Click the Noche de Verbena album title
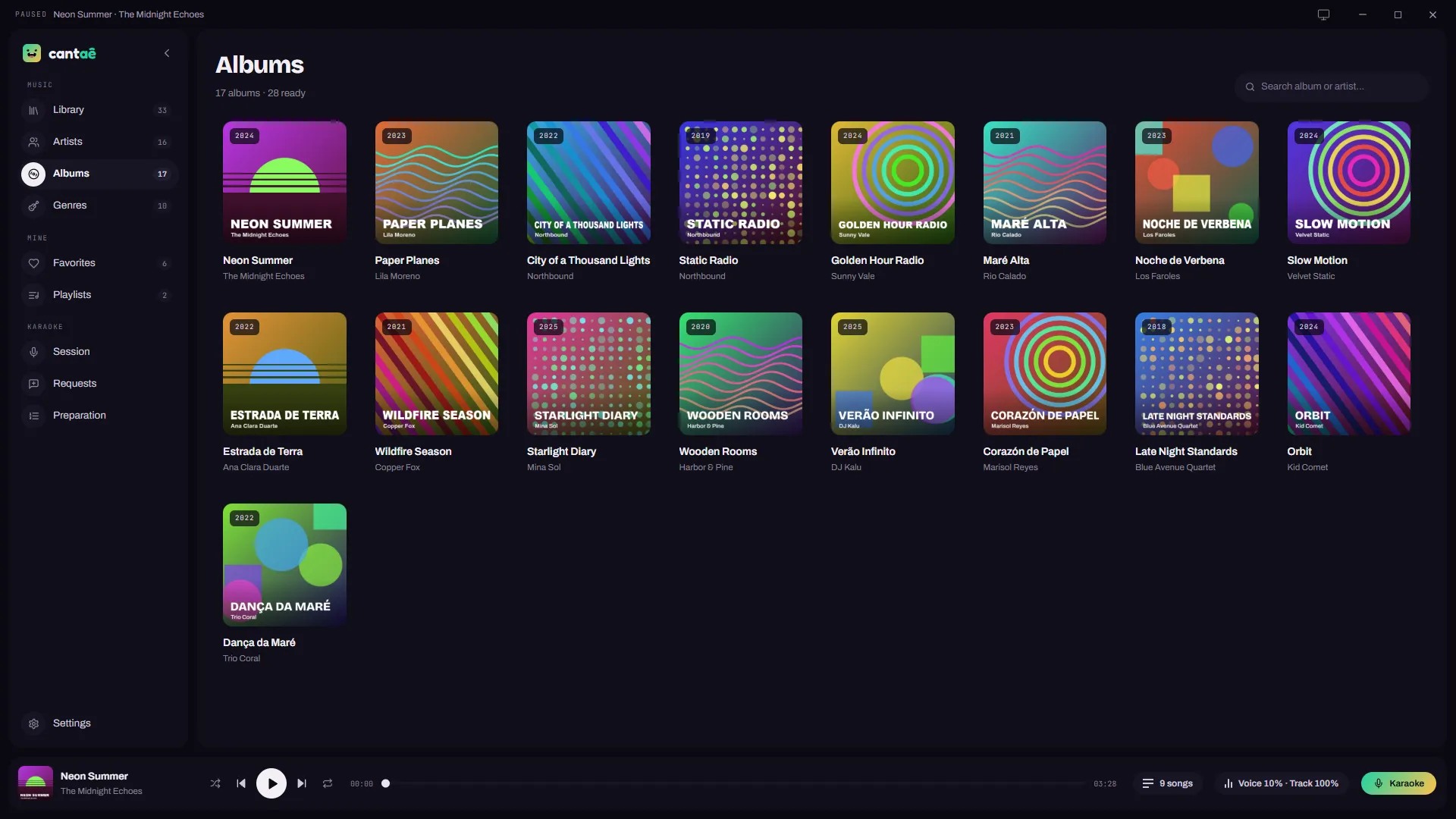Viewport: 1456px width, 819px height. click(x=1179, y=260)
